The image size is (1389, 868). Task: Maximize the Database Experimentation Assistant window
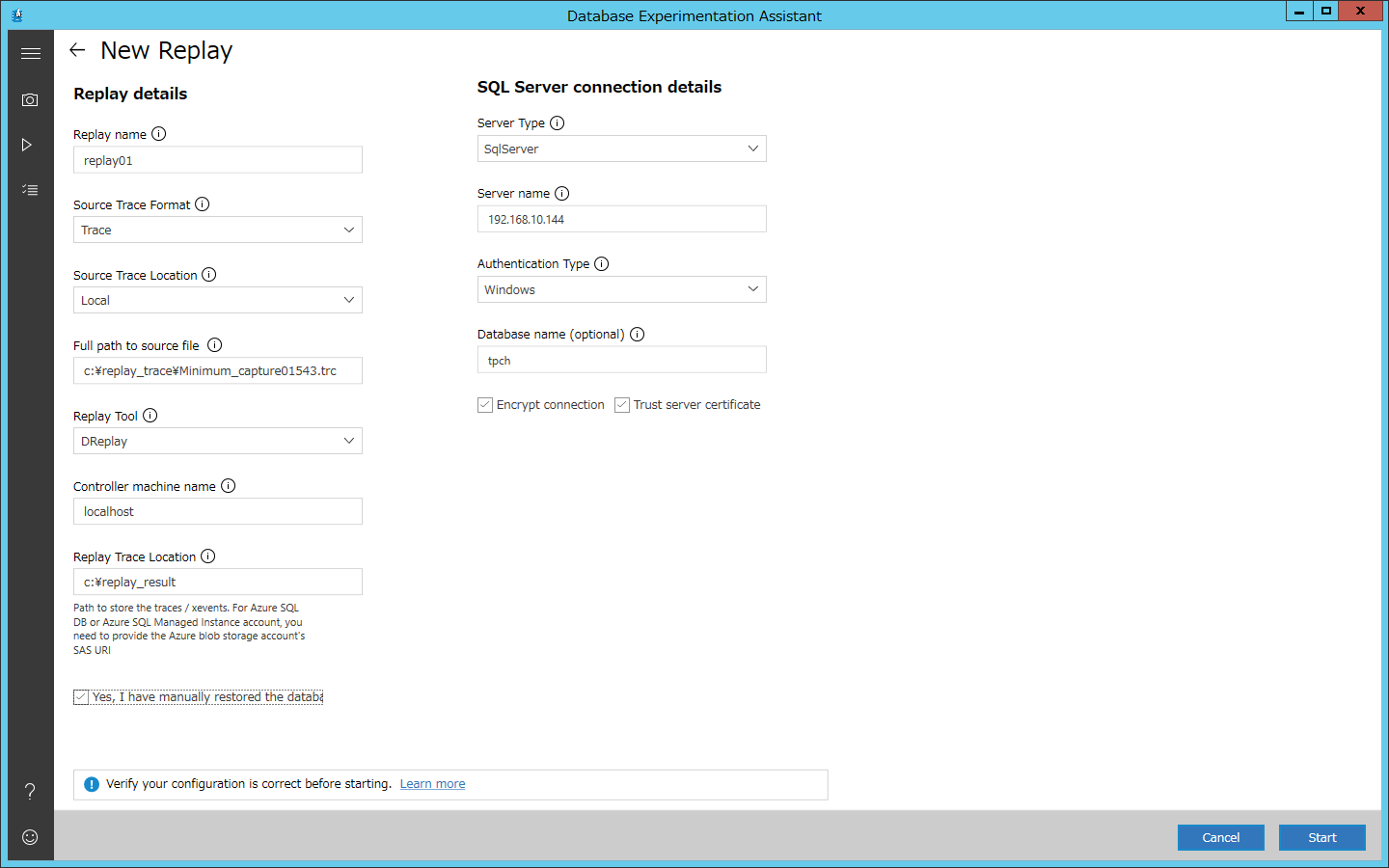[1326, 12]
